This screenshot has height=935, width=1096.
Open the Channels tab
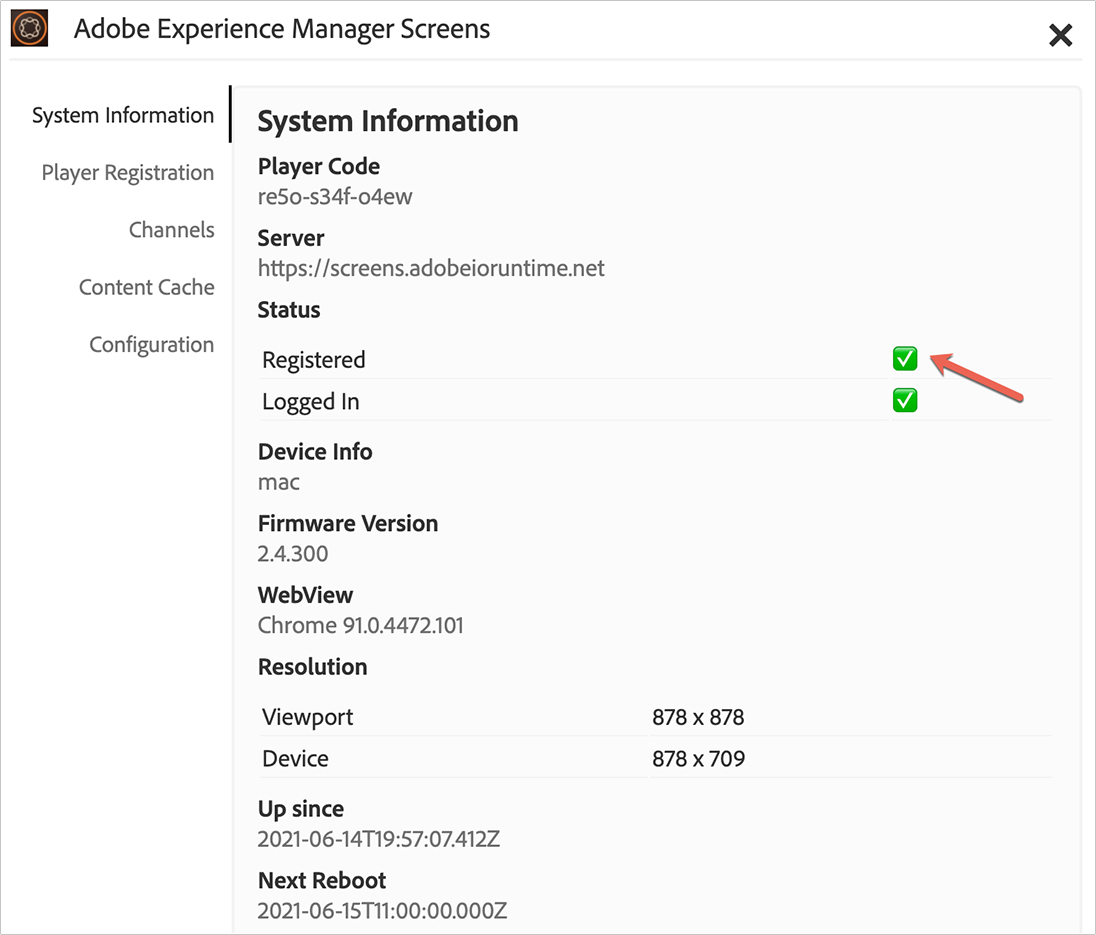click(x=171, y=230)
